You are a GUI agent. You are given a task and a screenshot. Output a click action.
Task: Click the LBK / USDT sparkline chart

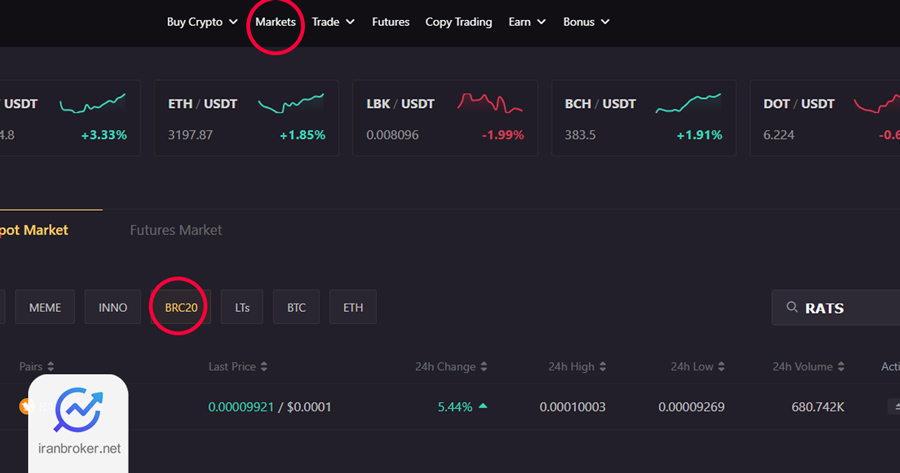click(490, 103)
